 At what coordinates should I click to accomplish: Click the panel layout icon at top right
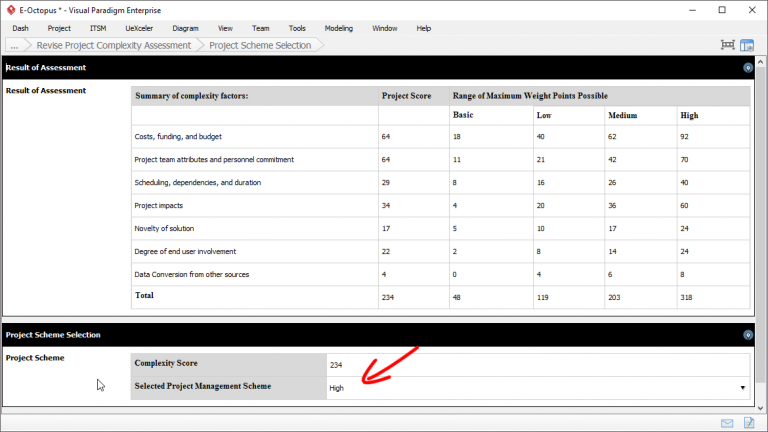point(746,45)
